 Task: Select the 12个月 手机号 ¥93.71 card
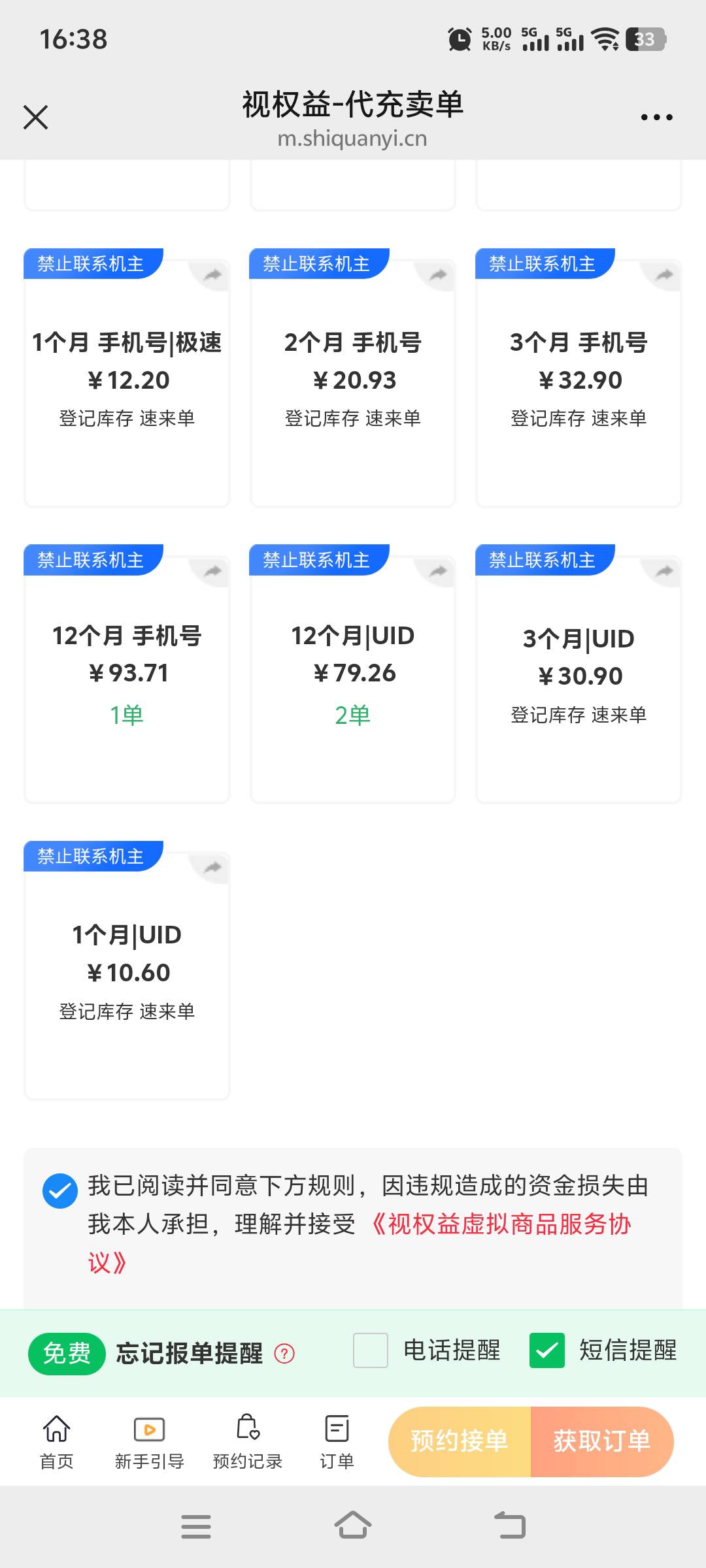127,679
